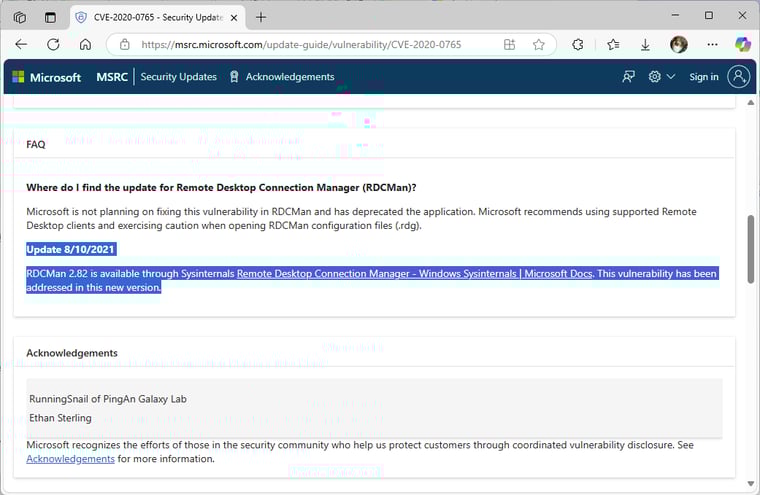
Task: Close the CVE-2020-0765 browser tab
Action: point(234,18)
